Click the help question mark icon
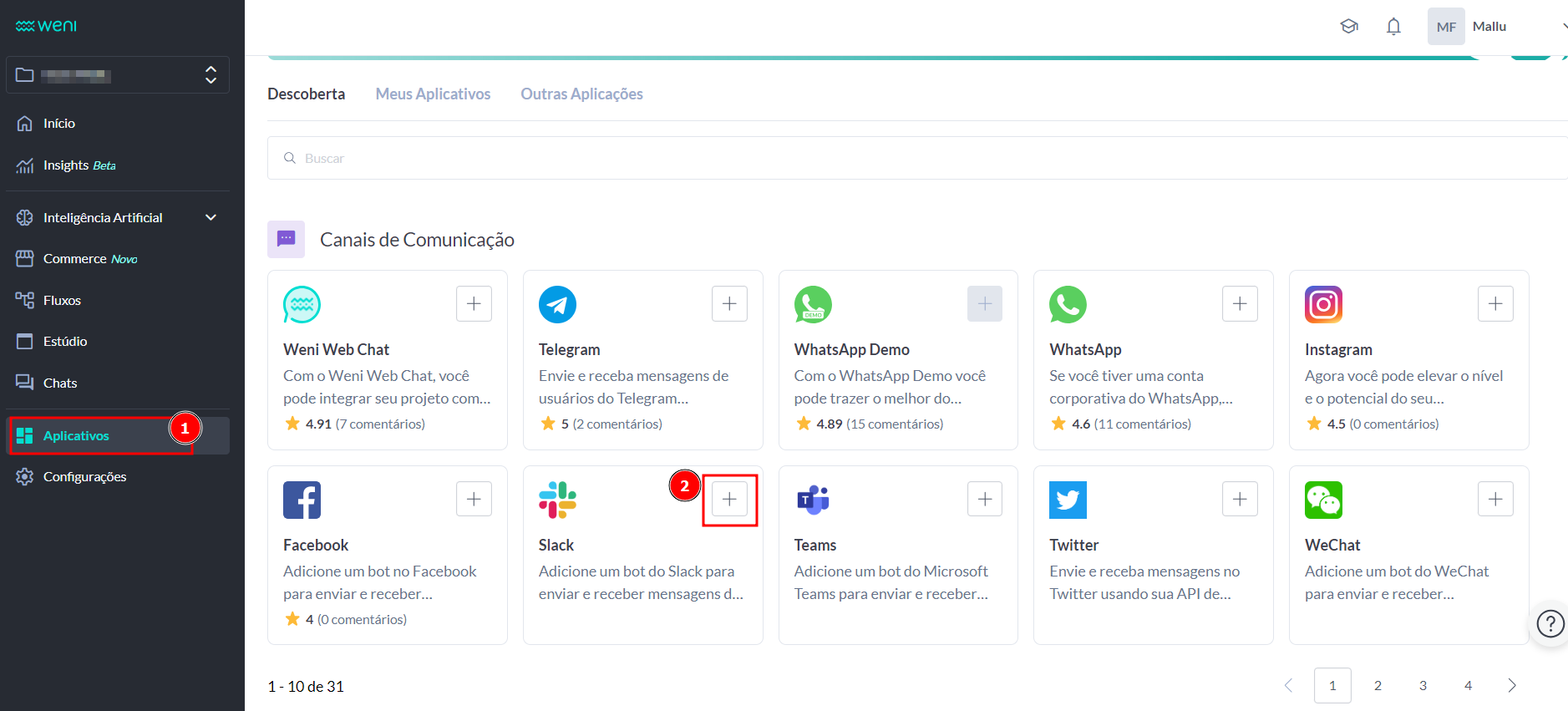The image size is (1568, 711). click(x=1550, y=623)
